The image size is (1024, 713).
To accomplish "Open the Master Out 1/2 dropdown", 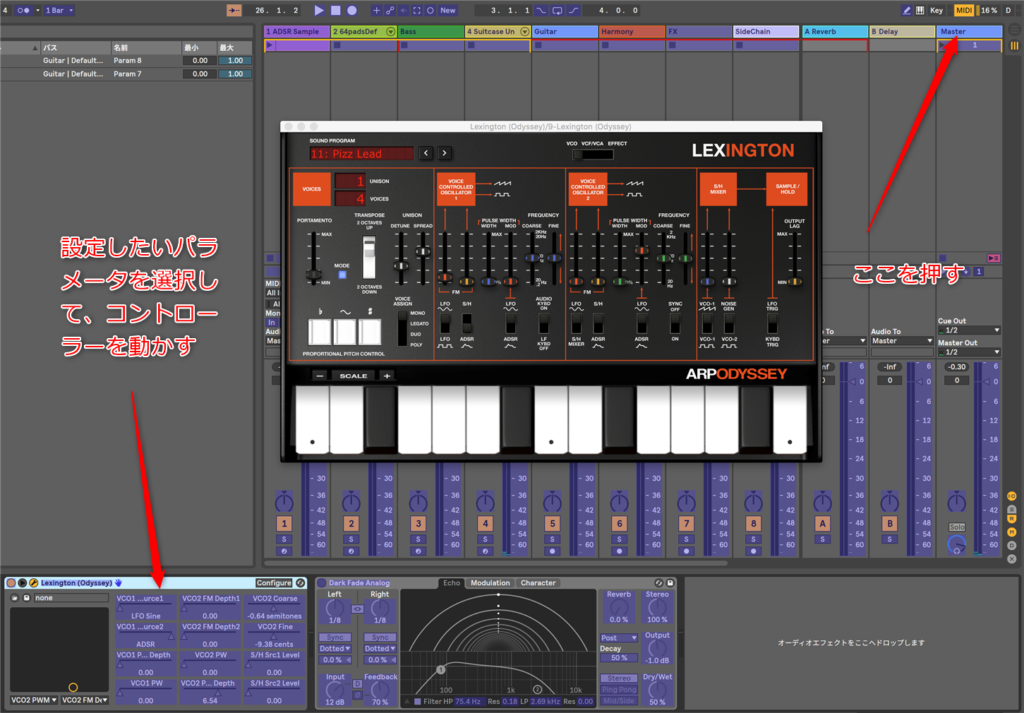I will pyautogui.click(x=969, y=352).
